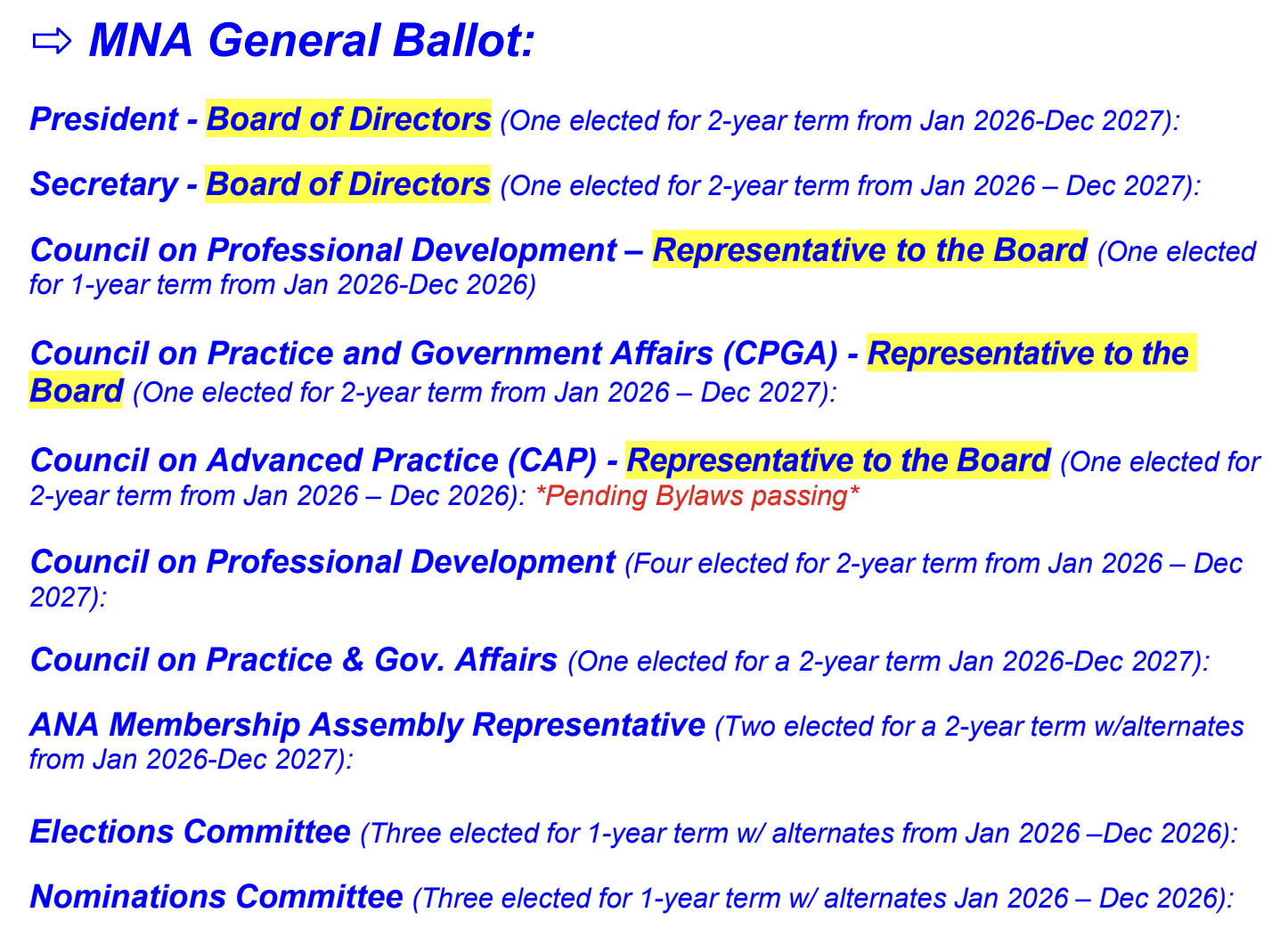The image size is (1288, 937).
Task: Click Council on Advanced Practice (CAP) title
Action: pyautogui.click(x=314, y=460)
